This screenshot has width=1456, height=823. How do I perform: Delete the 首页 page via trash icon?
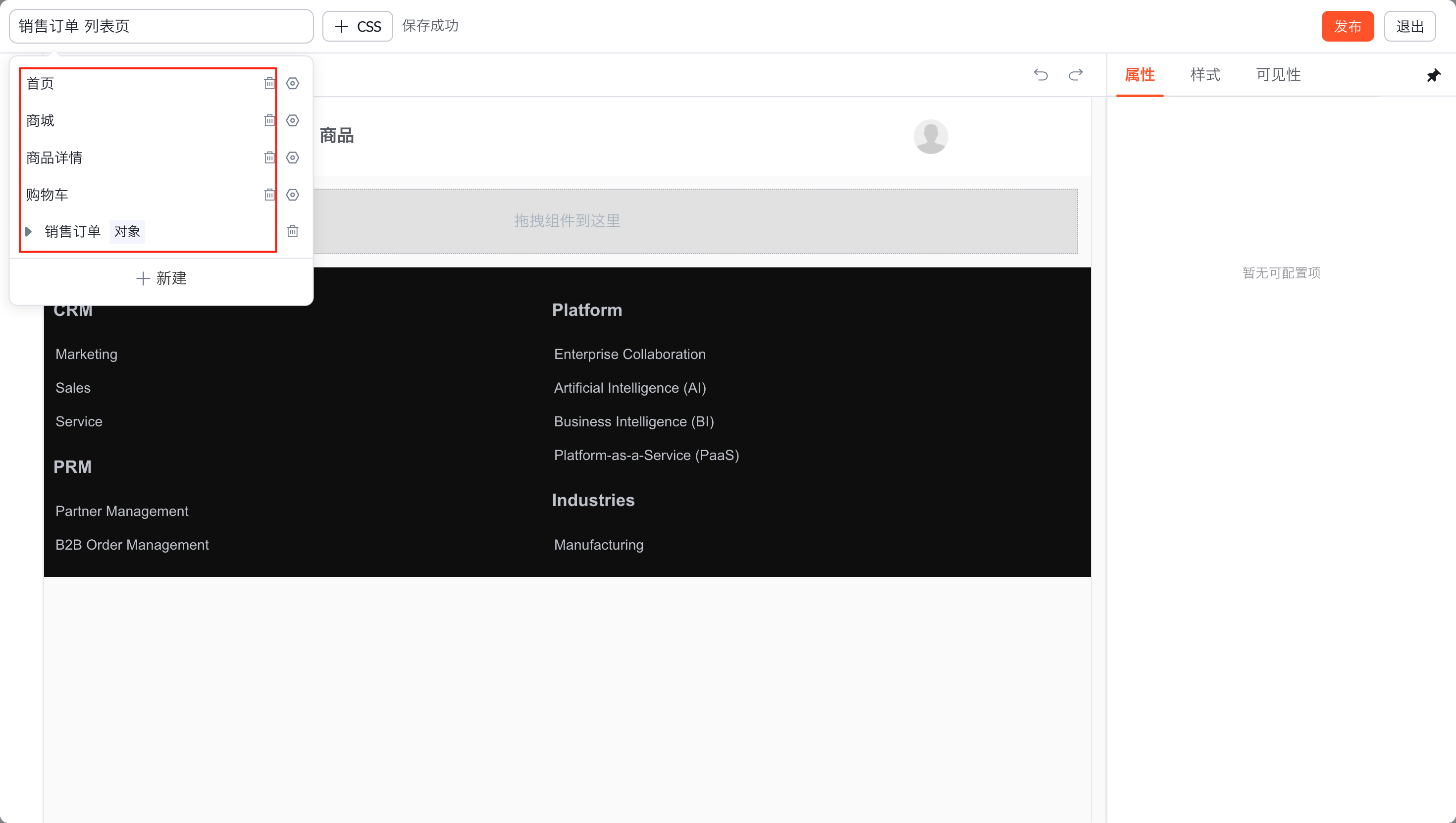269,83
